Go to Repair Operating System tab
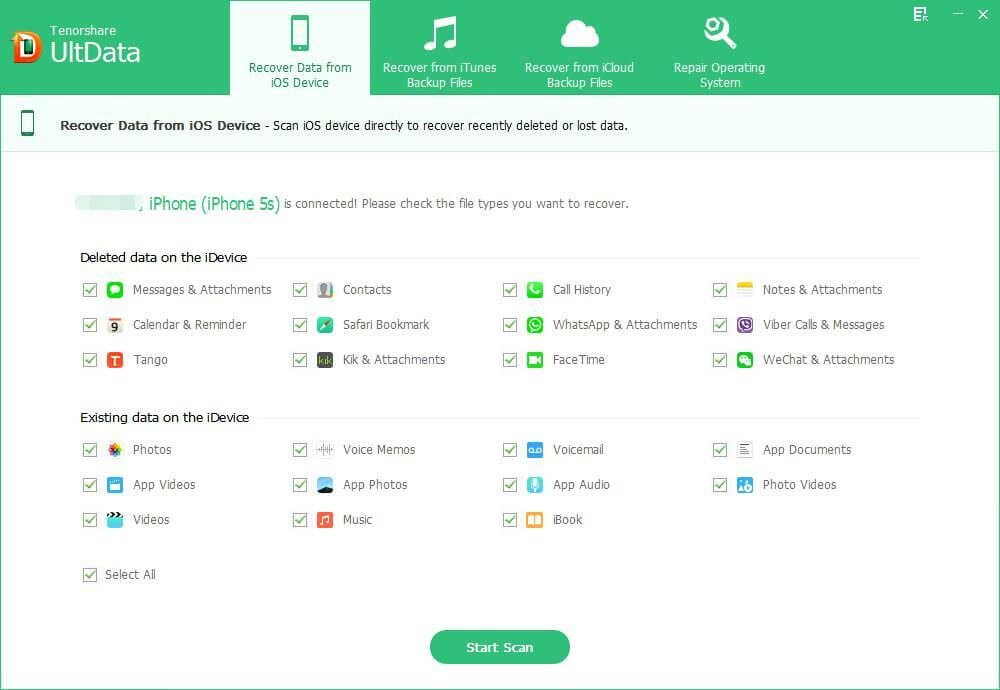This screenshot has height=690, width=1000. pos(719,48)
